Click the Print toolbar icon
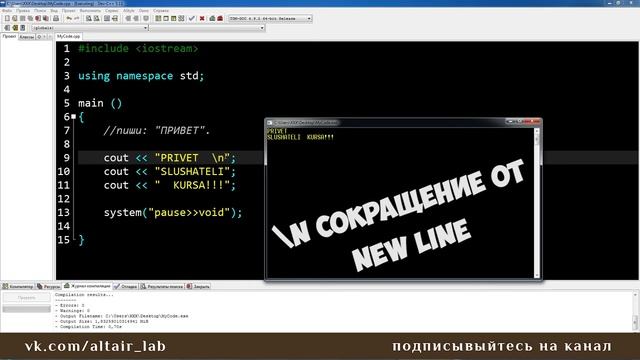The height and width of the screenshot is (360, 640). pyautogui.click(x=56, y=18)
